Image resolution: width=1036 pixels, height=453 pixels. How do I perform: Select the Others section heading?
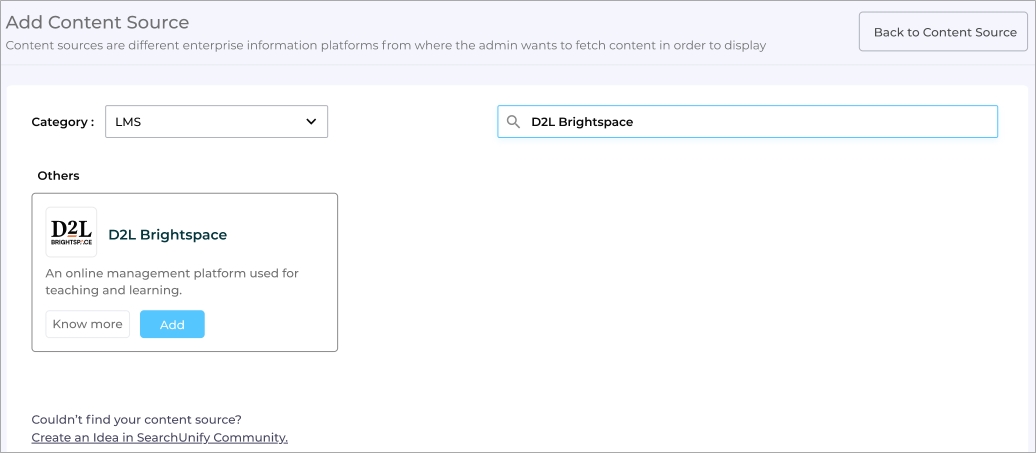click(58, 176)
